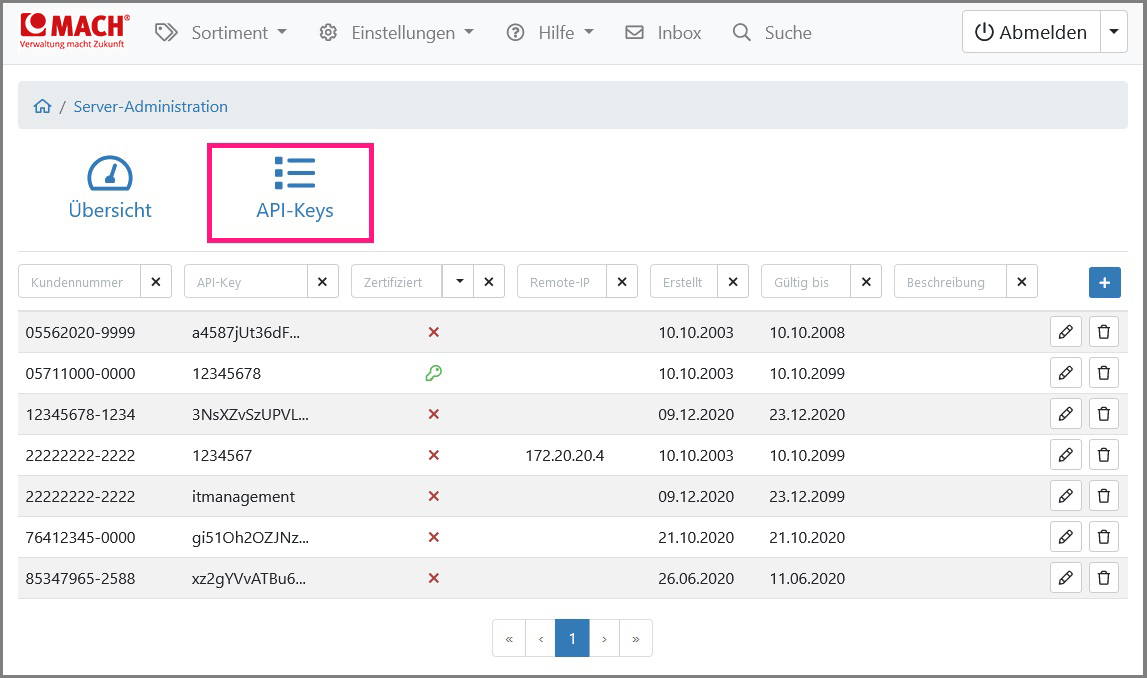Add a new API key with plus button
The width and height of the screenshot is (1147, 678).
click(x=1105, y=282)
